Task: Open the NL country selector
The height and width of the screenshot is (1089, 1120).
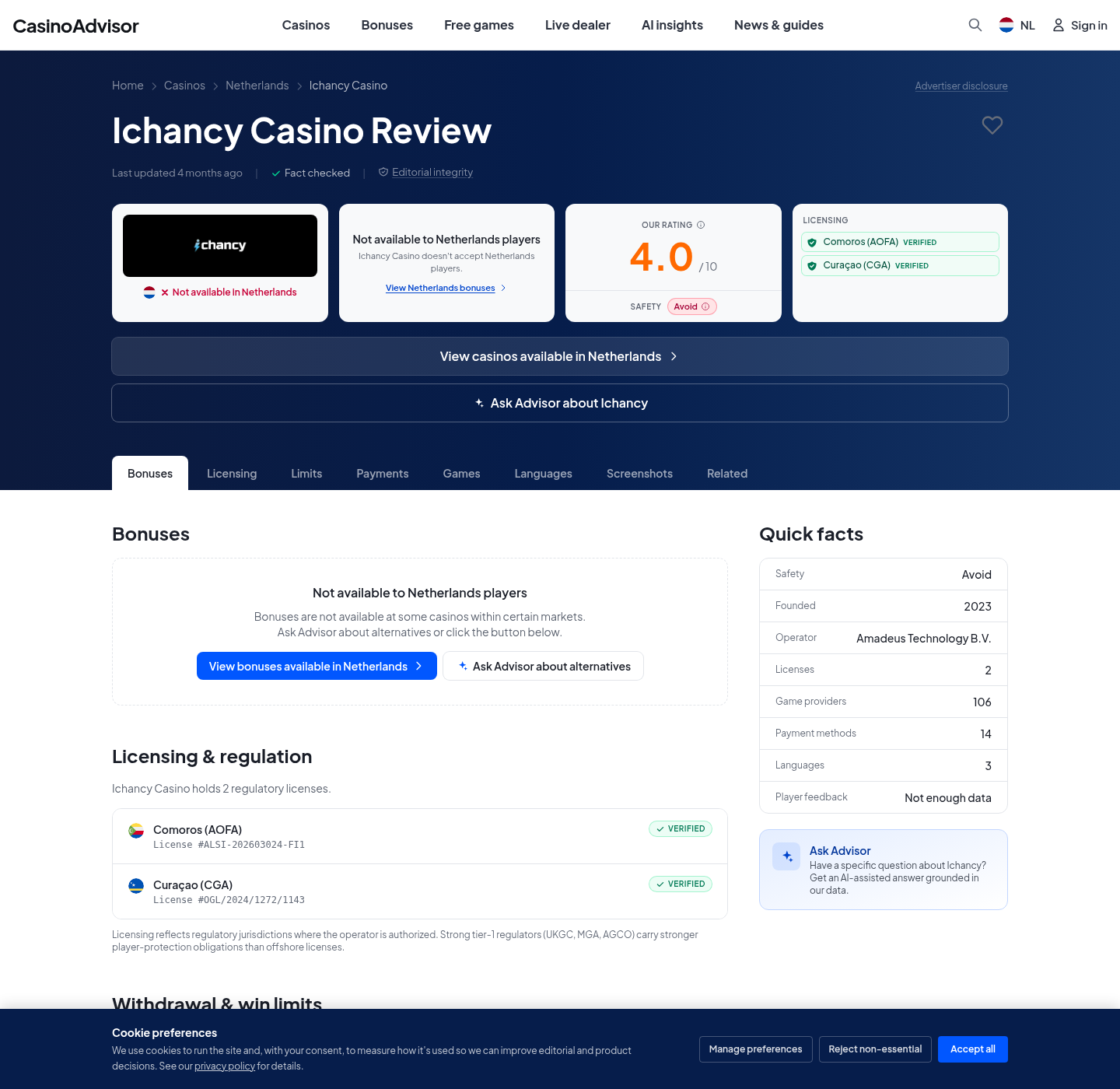Action: pyautogui.click(x=1017, y=25)
